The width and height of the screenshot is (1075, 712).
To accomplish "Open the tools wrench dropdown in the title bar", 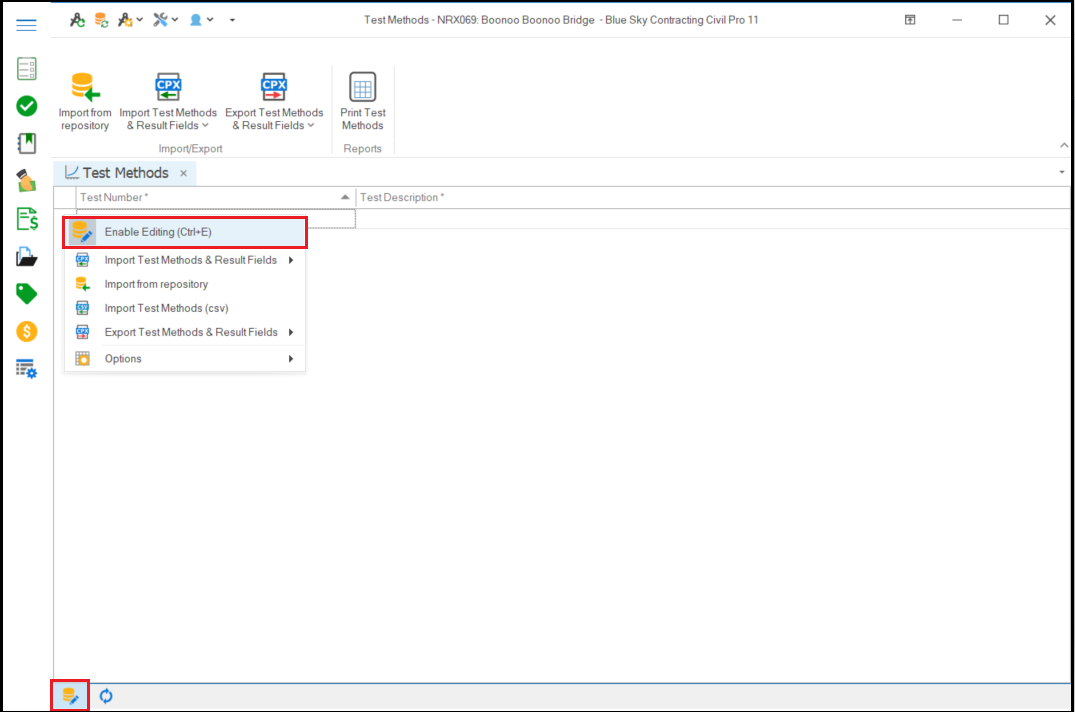I will (164, 20).
